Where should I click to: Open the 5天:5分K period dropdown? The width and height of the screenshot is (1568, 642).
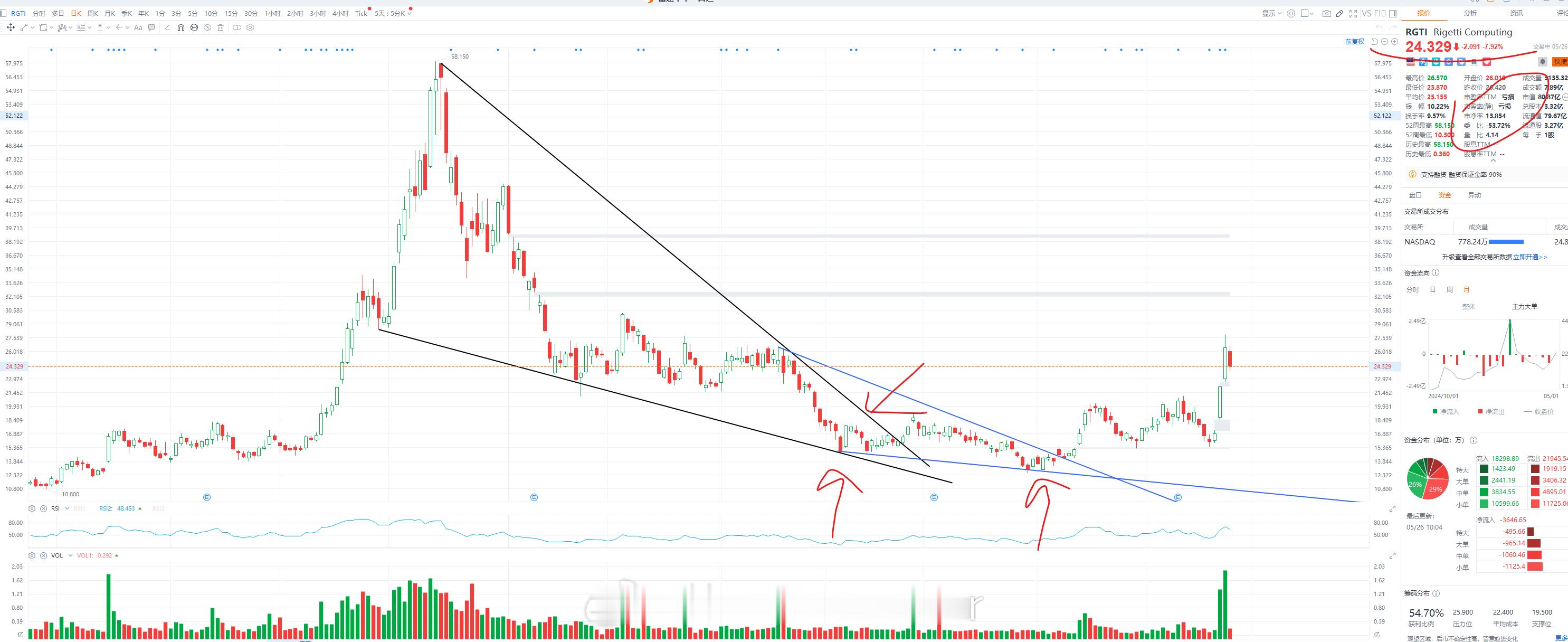click(393, 13)
